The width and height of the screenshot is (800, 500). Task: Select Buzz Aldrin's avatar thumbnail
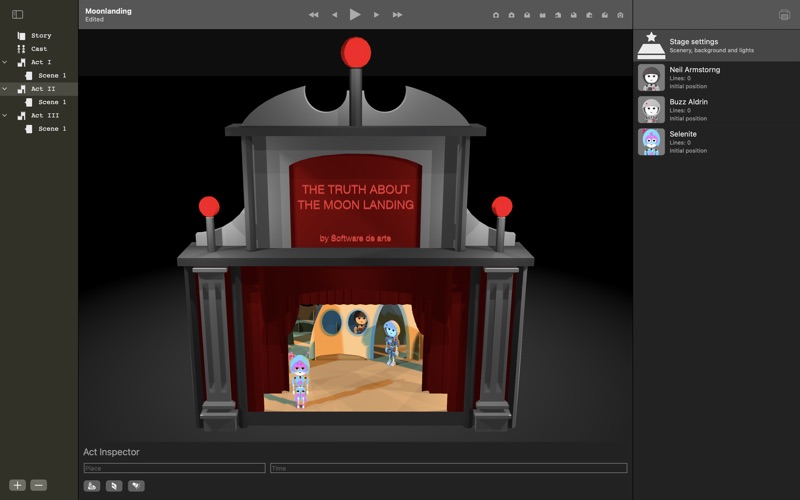click(651, 110)
